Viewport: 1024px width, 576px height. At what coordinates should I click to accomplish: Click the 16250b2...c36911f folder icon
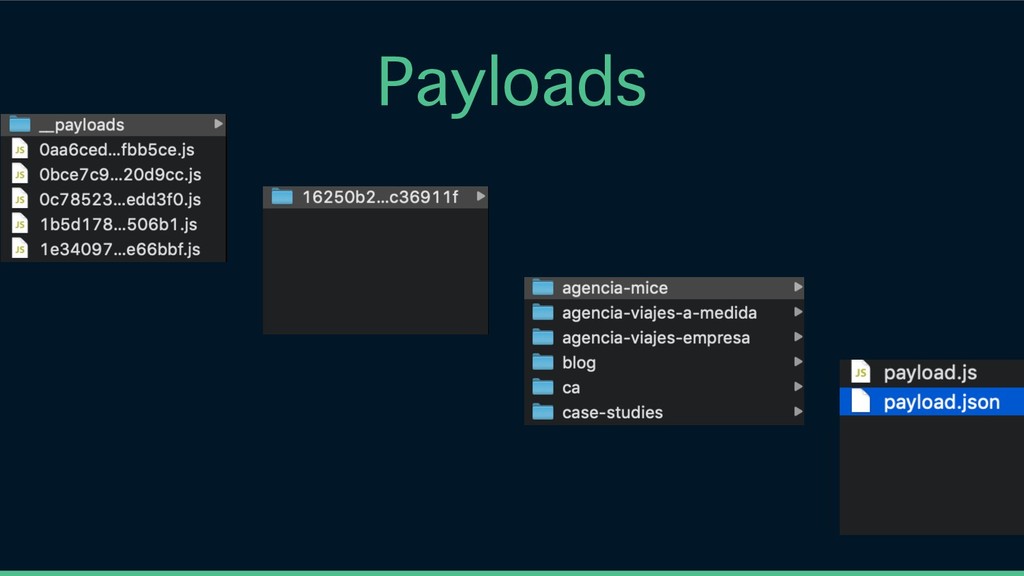pos(282,197)
